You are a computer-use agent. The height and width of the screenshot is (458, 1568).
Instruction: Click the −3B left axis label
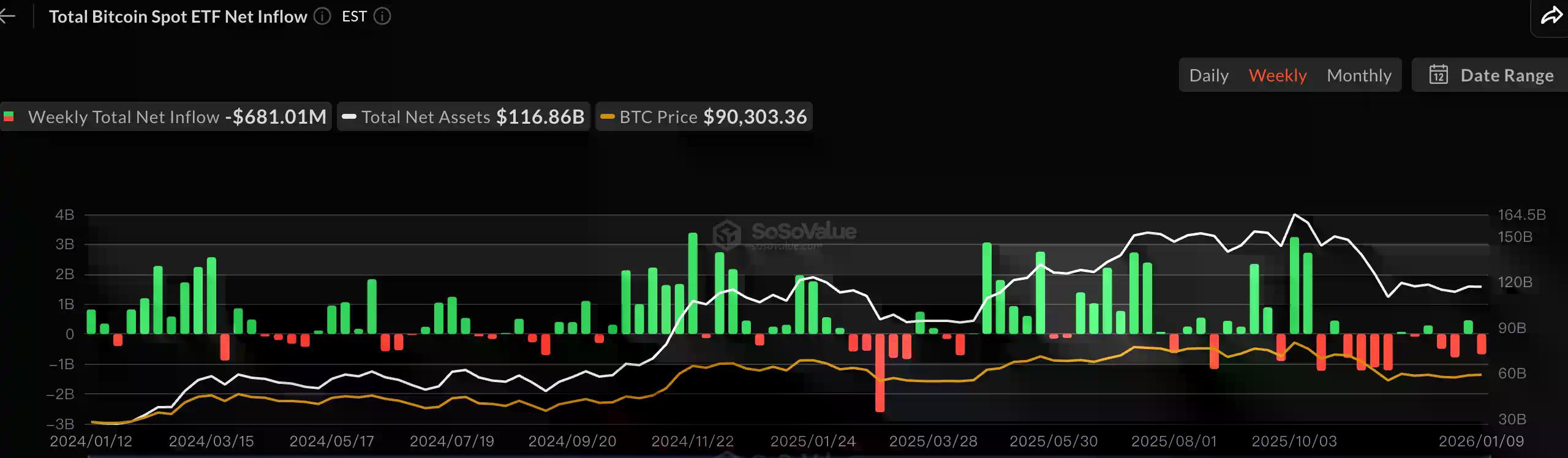click(60, 424)
